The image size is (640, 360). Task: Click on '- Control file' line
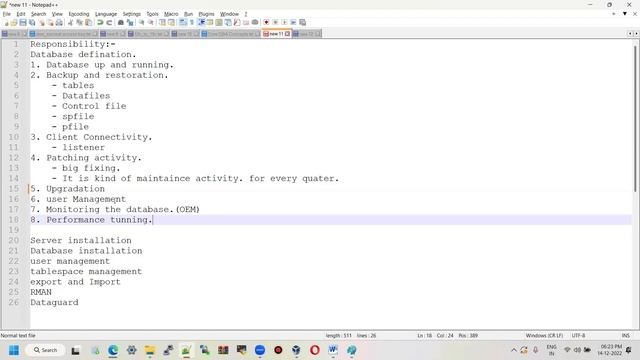click(89, 106)
